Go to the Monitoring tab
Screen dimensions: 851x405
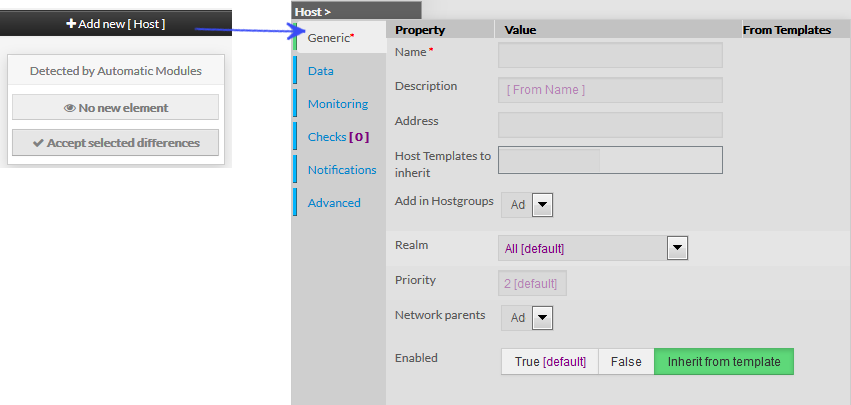click(338, 104)
